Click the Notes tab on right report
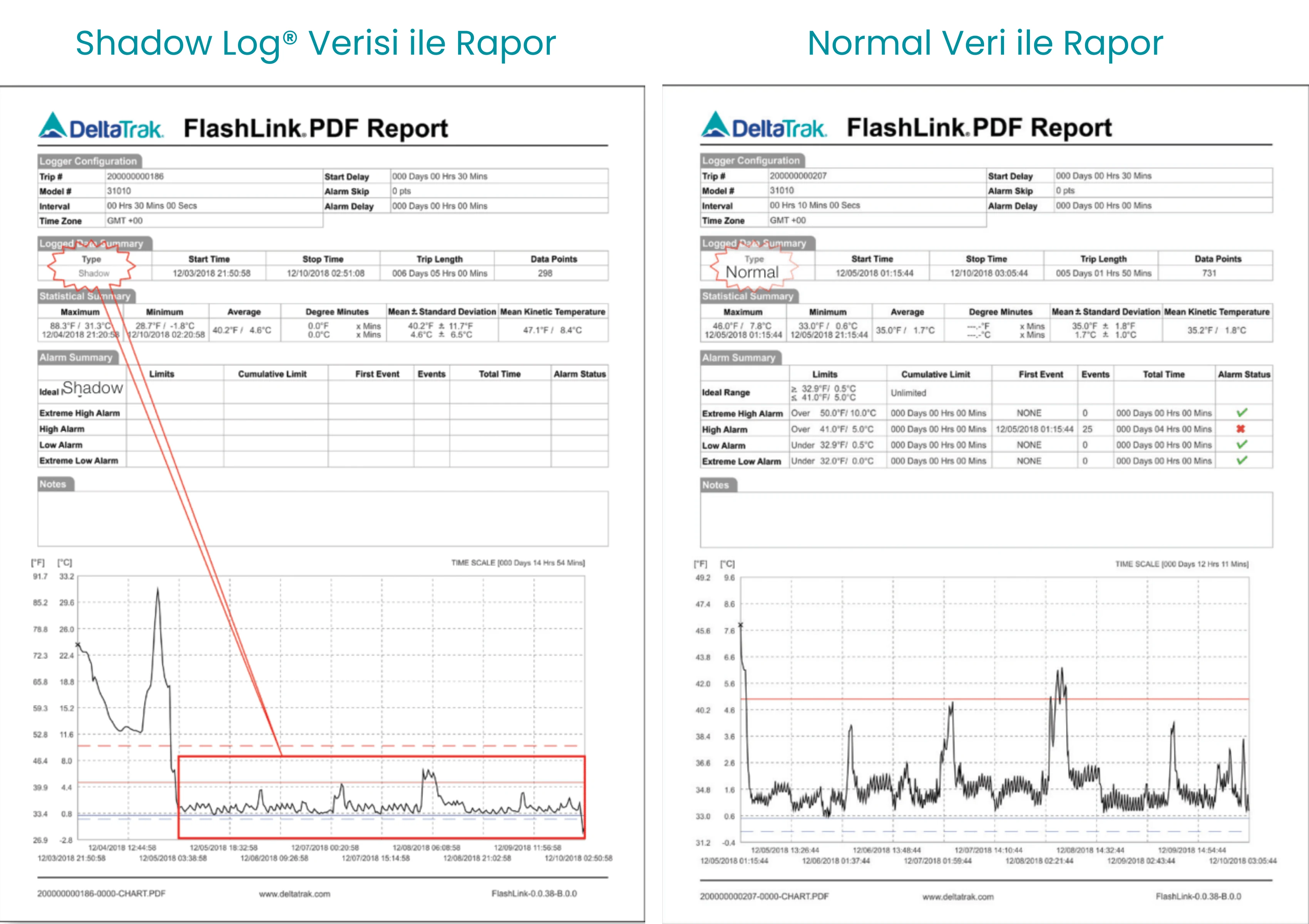The image size is (1309, 924). coord(716,485)
